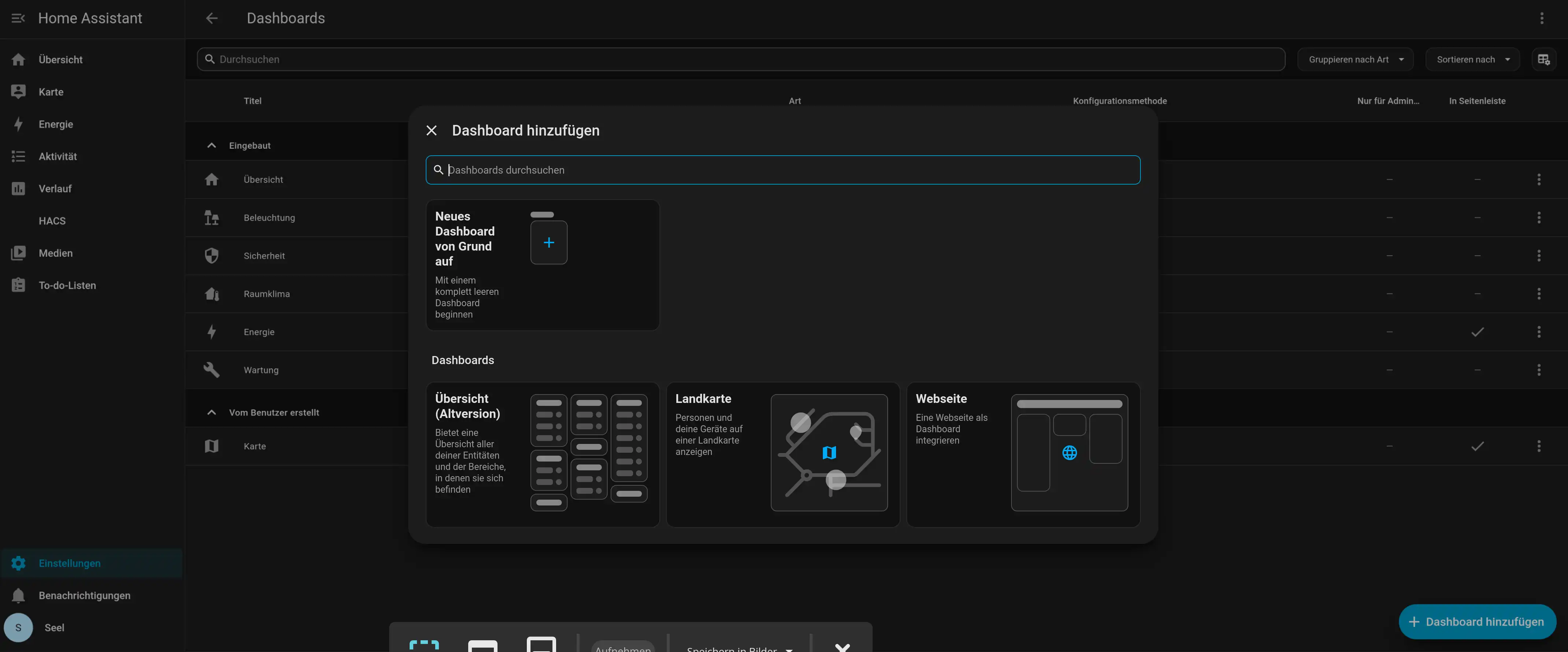The image size is (1568, 652).
Task: Collapse the Home Assistant sidebar menu icon
Action: [x=18, y=18]
